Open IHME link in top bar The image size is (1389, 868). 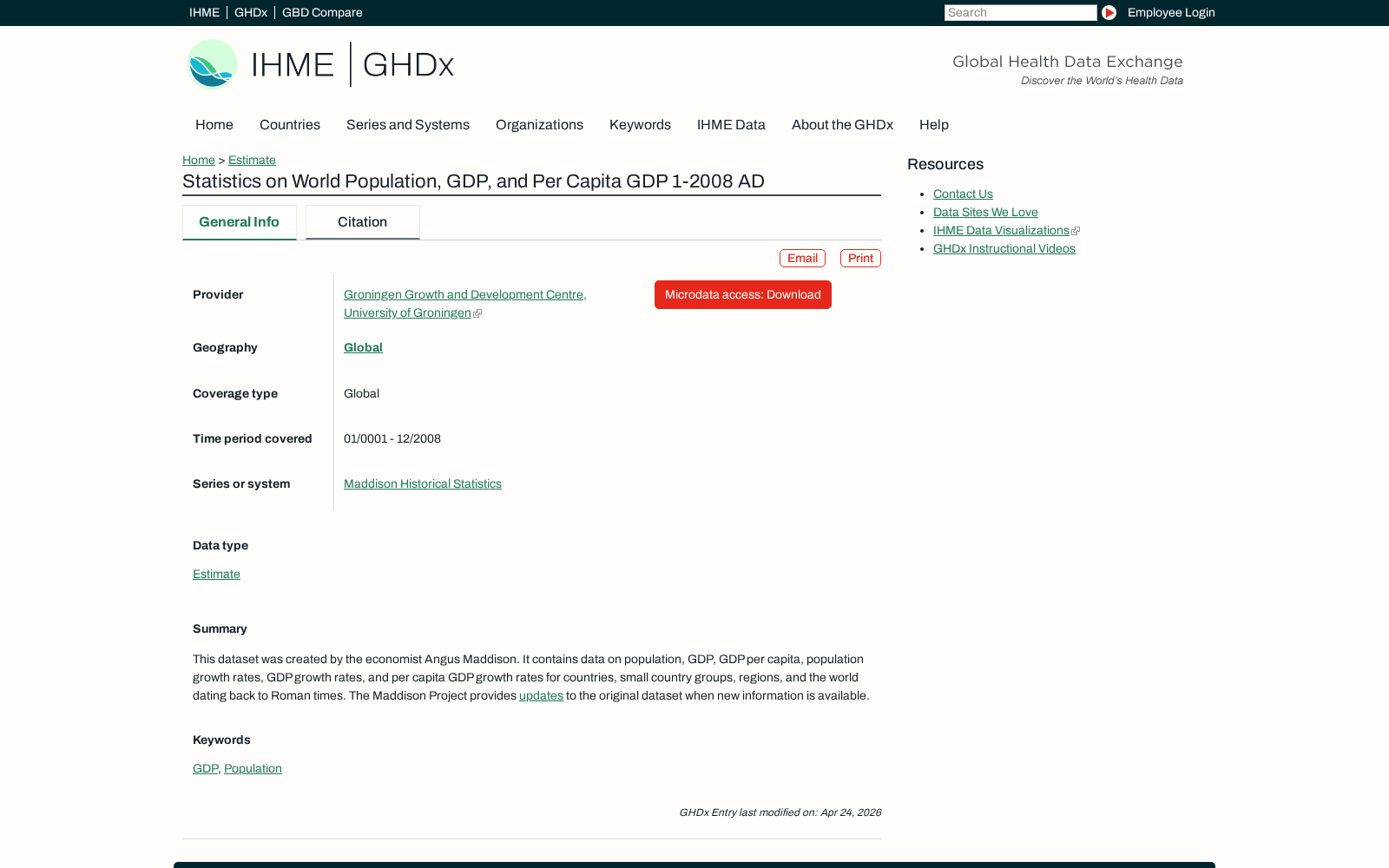[x=204, y=12]
